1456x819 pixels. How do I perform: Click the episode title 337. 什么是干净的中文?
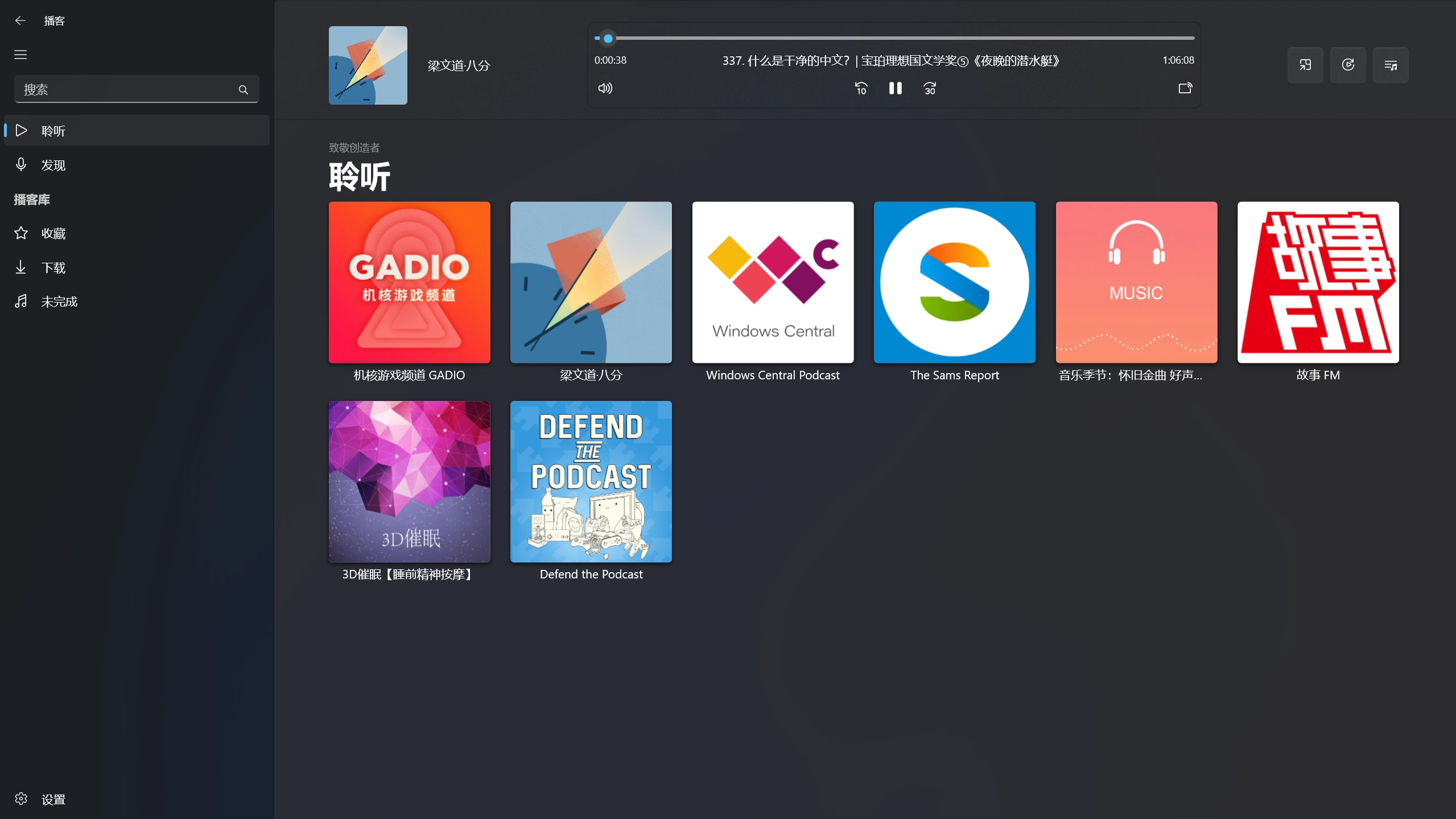pos(891,60)
